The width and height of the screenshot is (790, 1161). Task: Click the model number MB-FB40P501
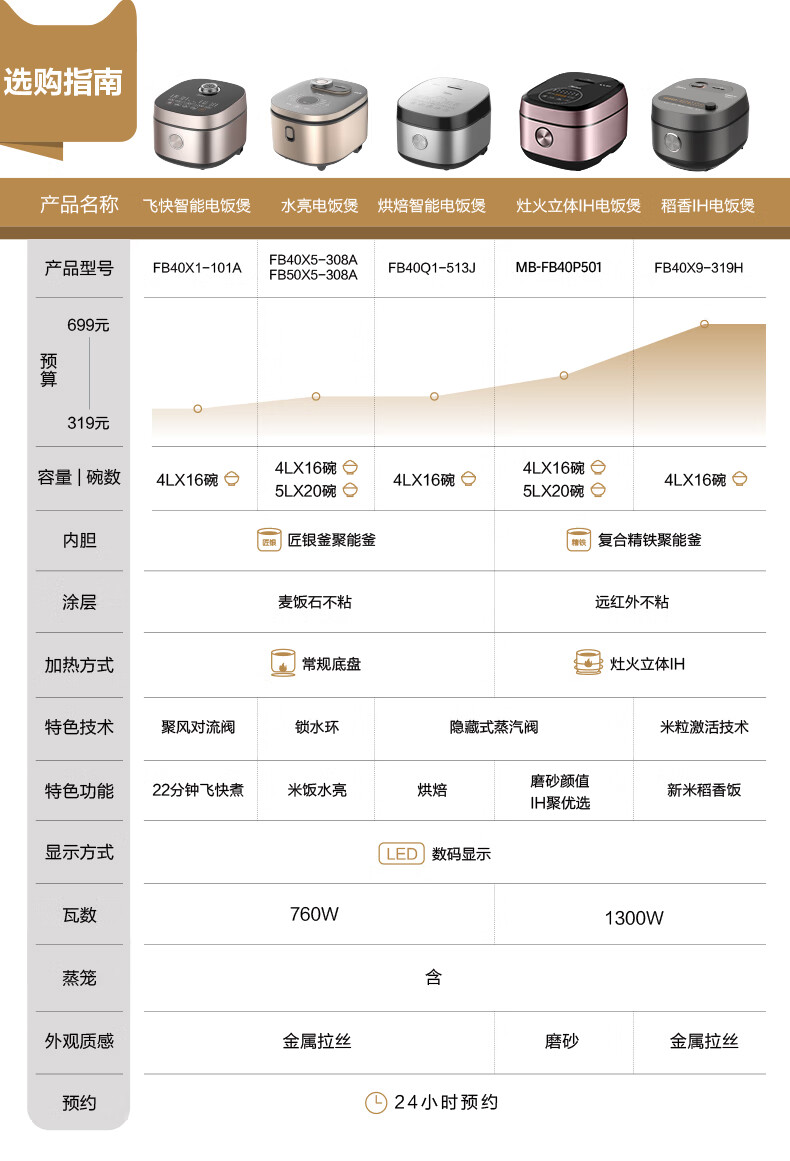click(x=559, y=267)
